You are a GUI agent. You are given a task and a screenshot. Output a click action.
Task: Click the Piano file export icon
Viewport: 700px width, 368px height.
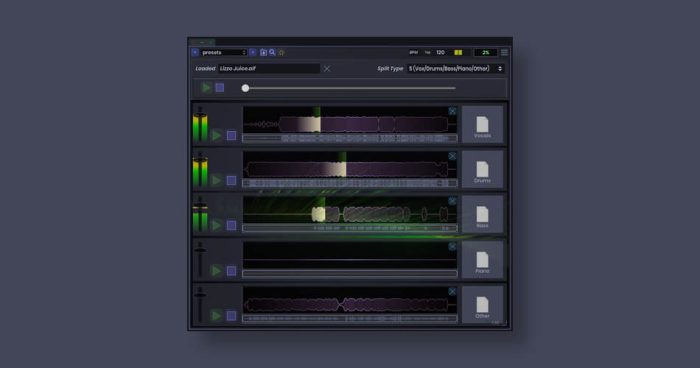[x=482, y=260]
